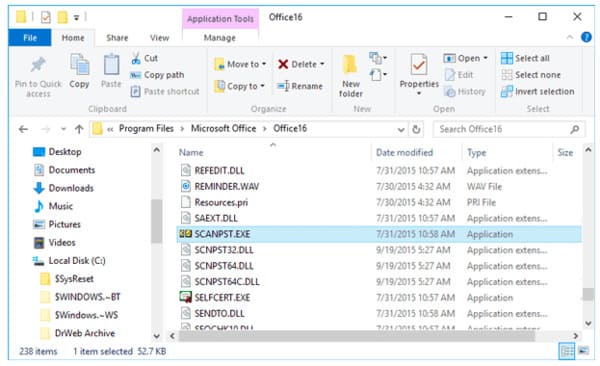Open the SELFCERT.EXE application file
The image size is (600, 366).
[x=222, y=297]
